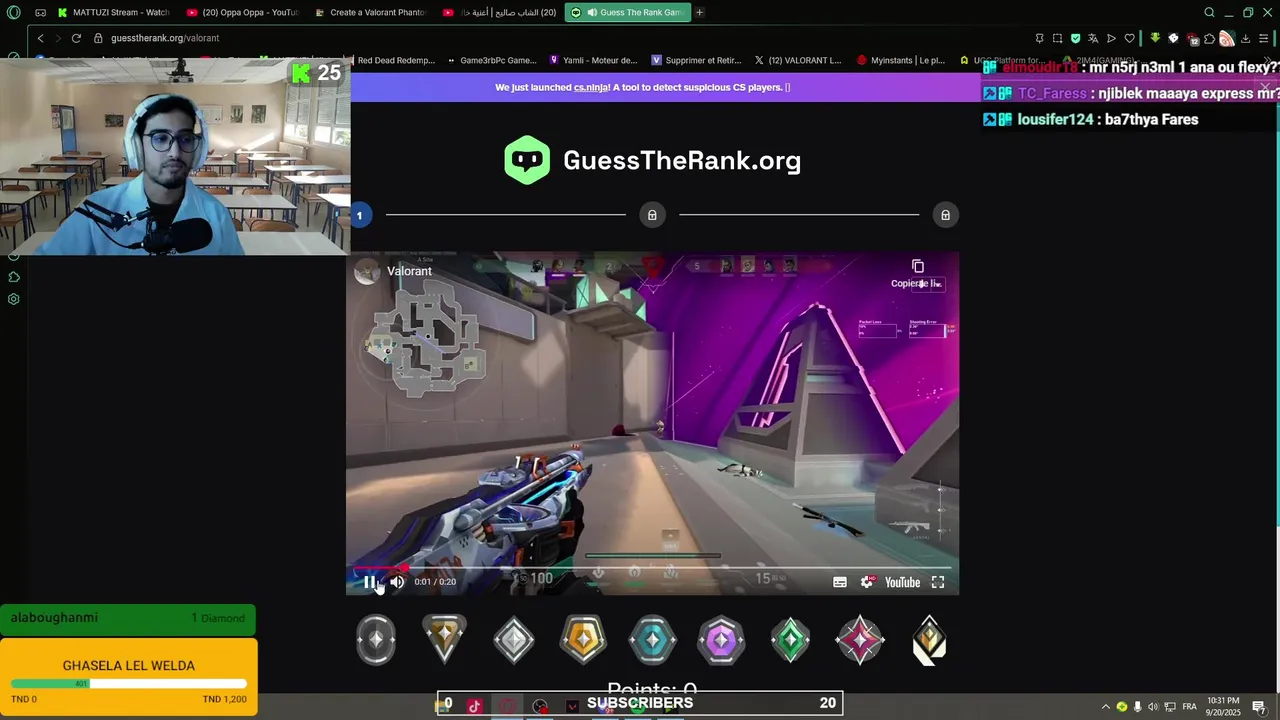Click the locked second round icon
Screen dimensions: 1280x720
[x=652, y=215]
